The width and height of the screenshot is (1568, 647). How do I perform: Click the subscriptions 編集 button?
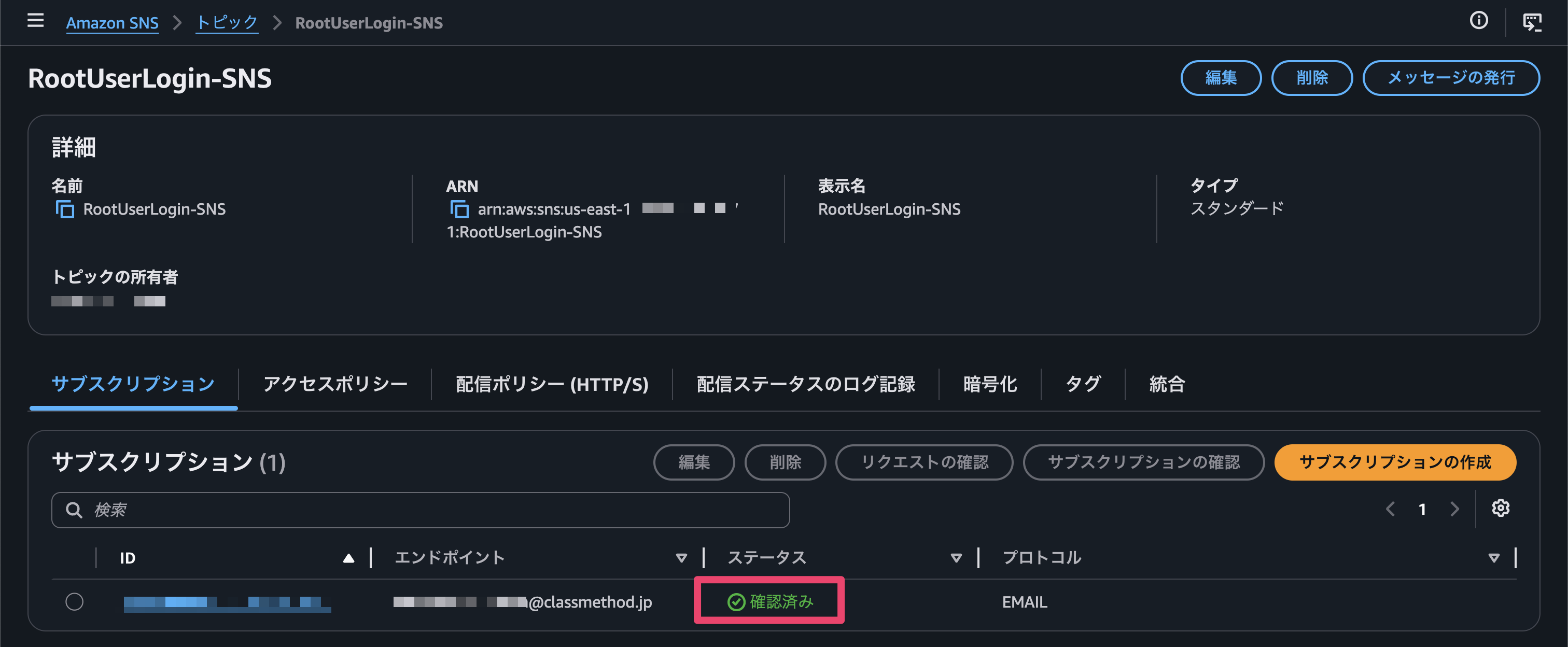pyautogui.click(x=694, y=462)
